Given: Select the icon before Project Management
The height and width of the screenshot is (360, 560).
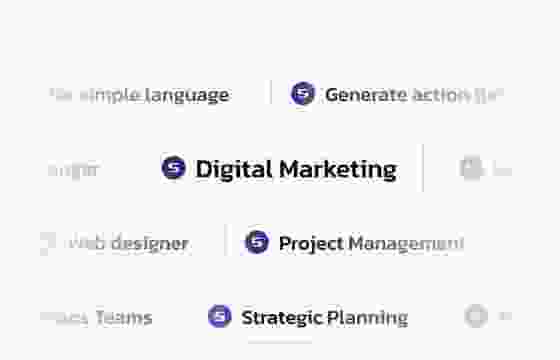Looking at the screenshot, I should click(x=257, y=242).
